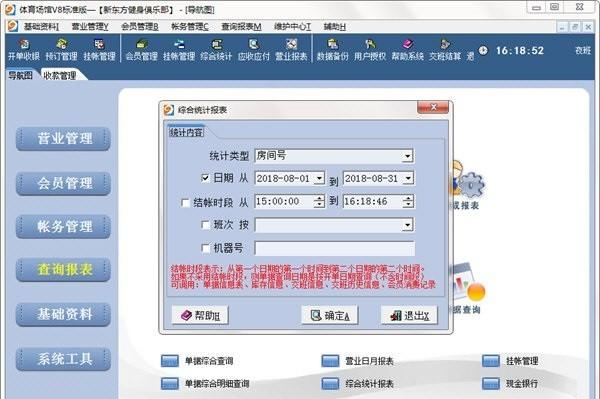Enable the 结帐时段 checkbox
Viewport: 600px width, 399px height.
pos(185,202)
